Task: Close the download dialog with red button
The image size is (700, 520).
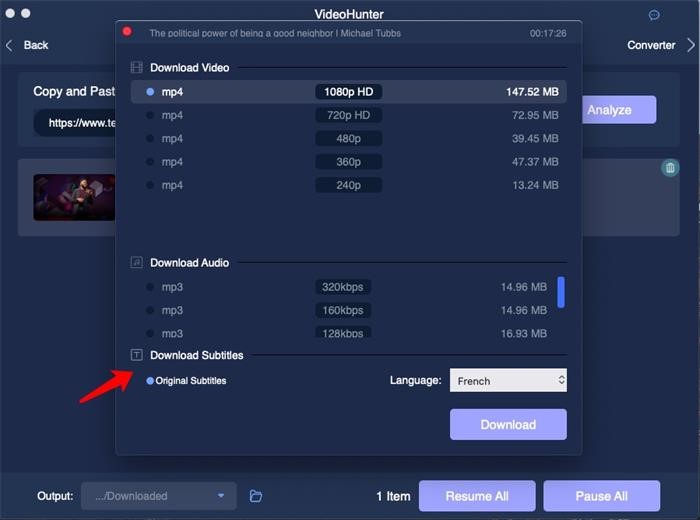Action: pyautogui.click(x=127, y=31)
